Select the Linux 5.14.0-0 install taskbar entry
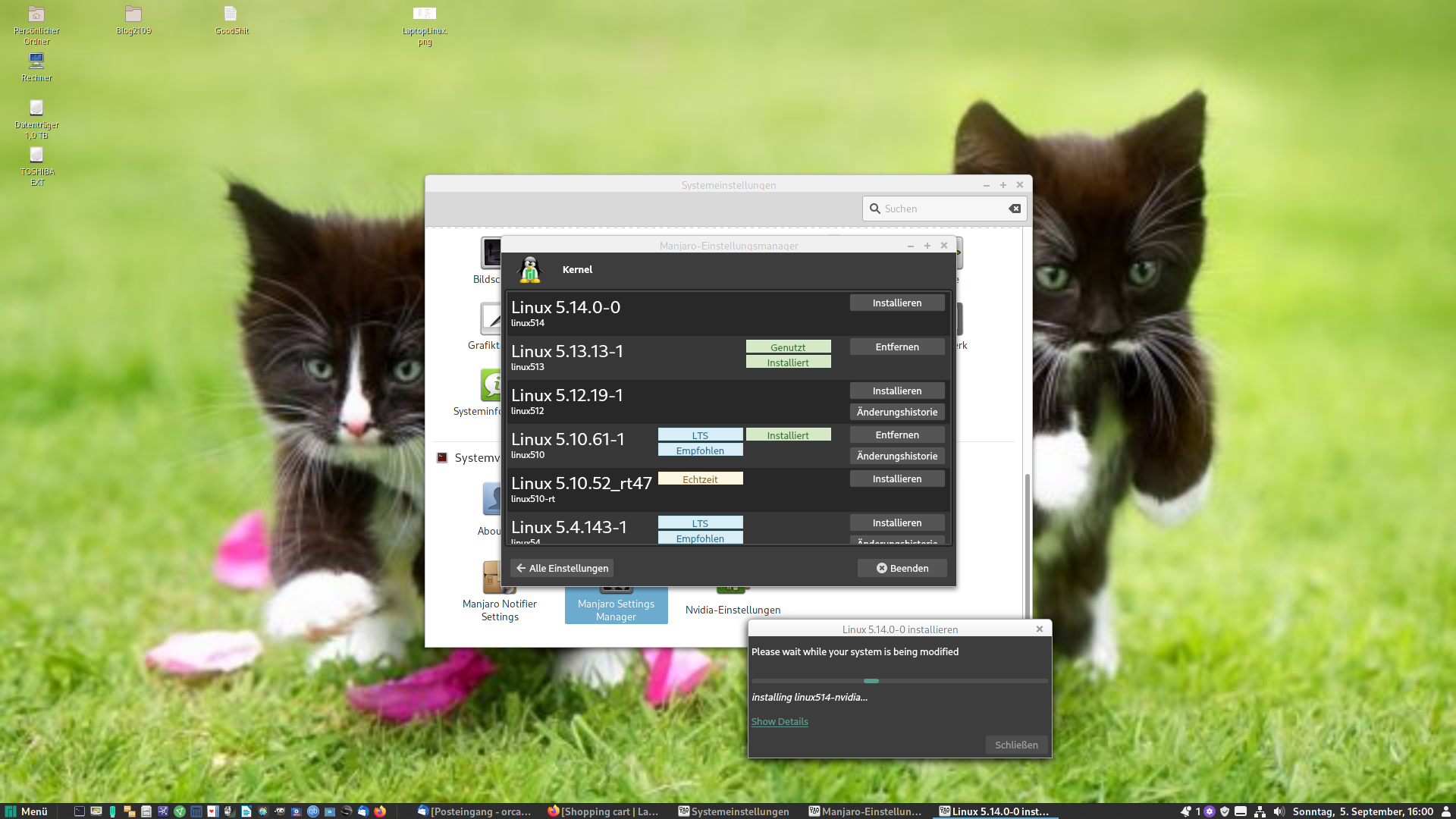This screenshot has width=1456, height=819. [995, 811]
